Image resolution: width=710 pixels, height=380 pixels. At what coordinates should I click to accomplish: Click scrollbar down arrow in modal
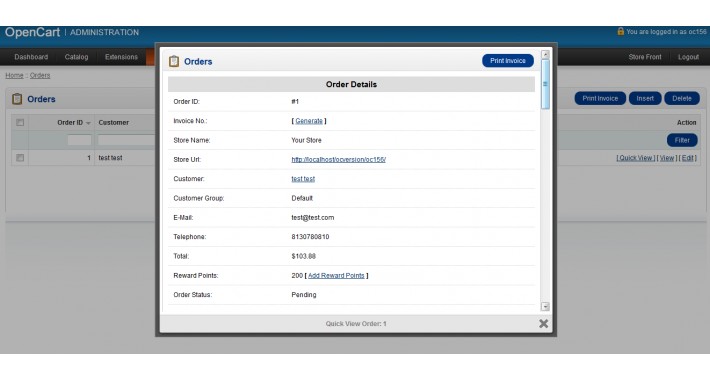coord(545,307)
